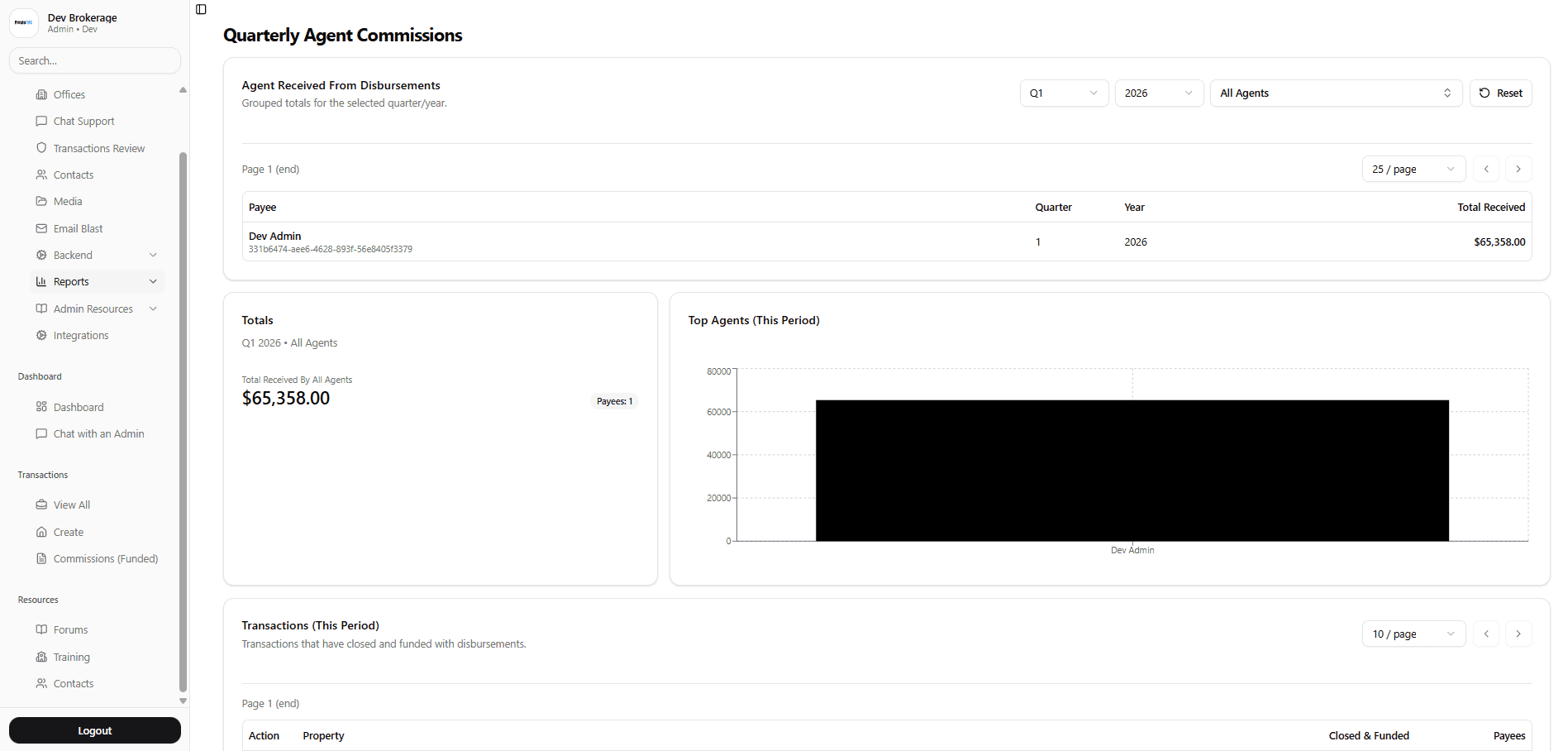Open Transactions Review from sidebar
1568x751 pixels.
[x=98, y=148]
